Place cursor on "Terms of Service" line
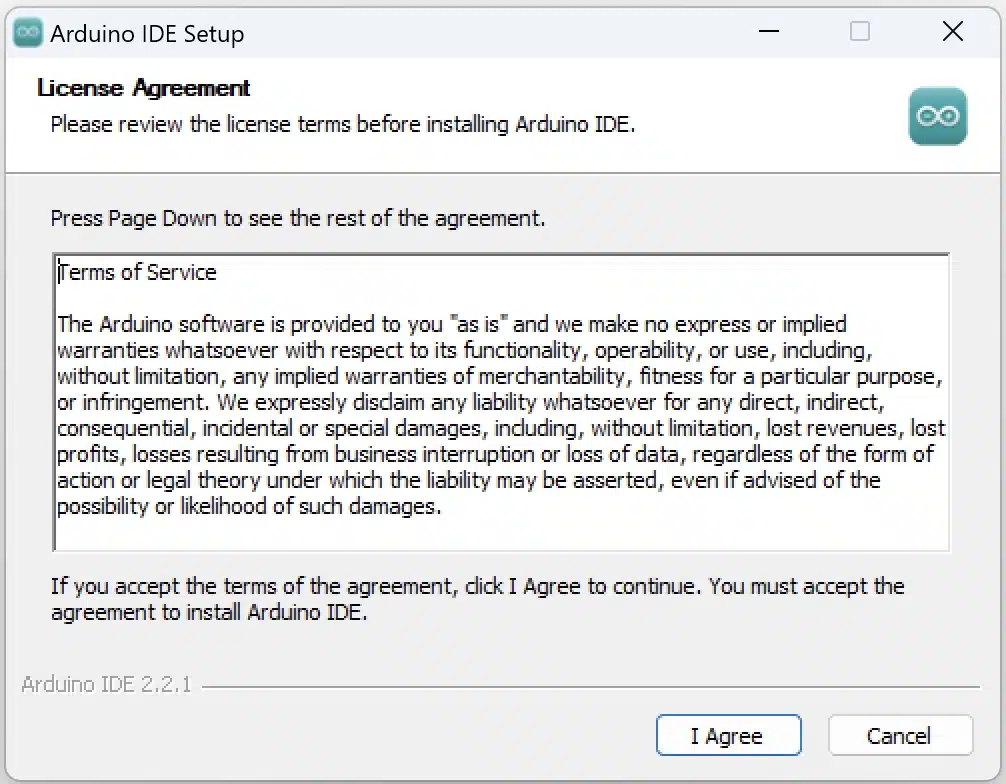 click(x=137, y=272)
